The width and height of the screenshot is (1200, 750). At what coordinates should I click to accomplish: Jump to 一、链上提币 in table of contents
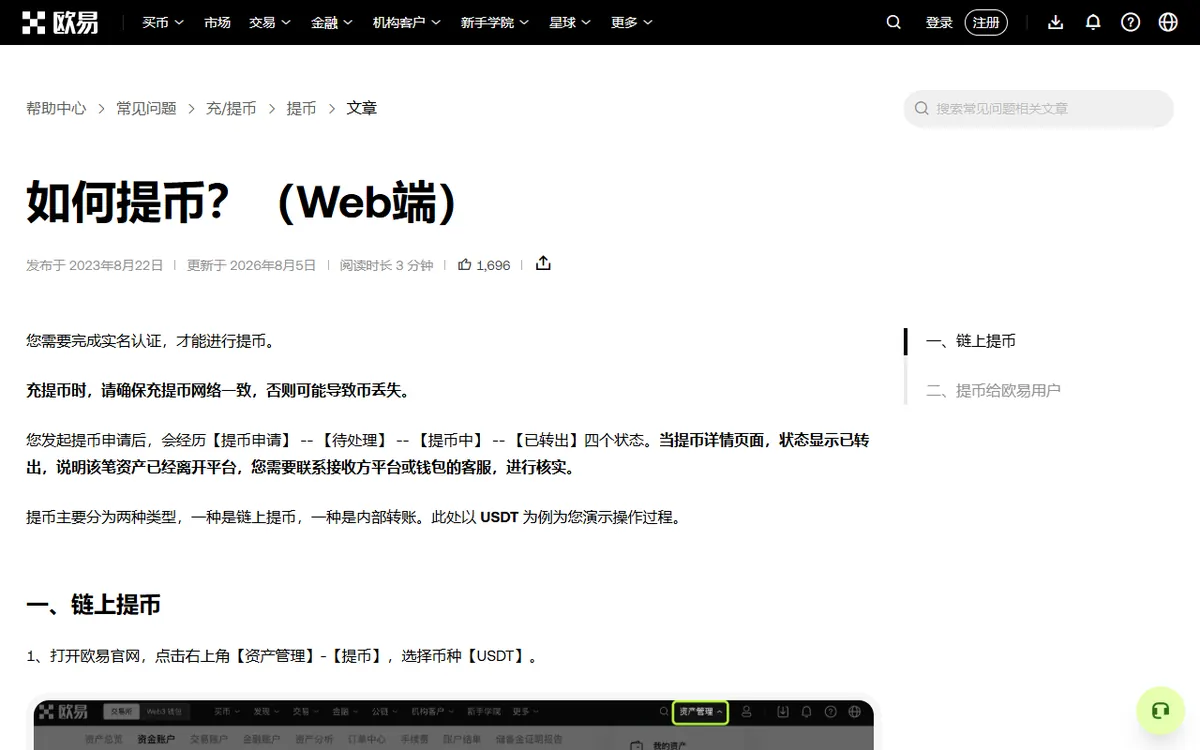tap(971, 341)
